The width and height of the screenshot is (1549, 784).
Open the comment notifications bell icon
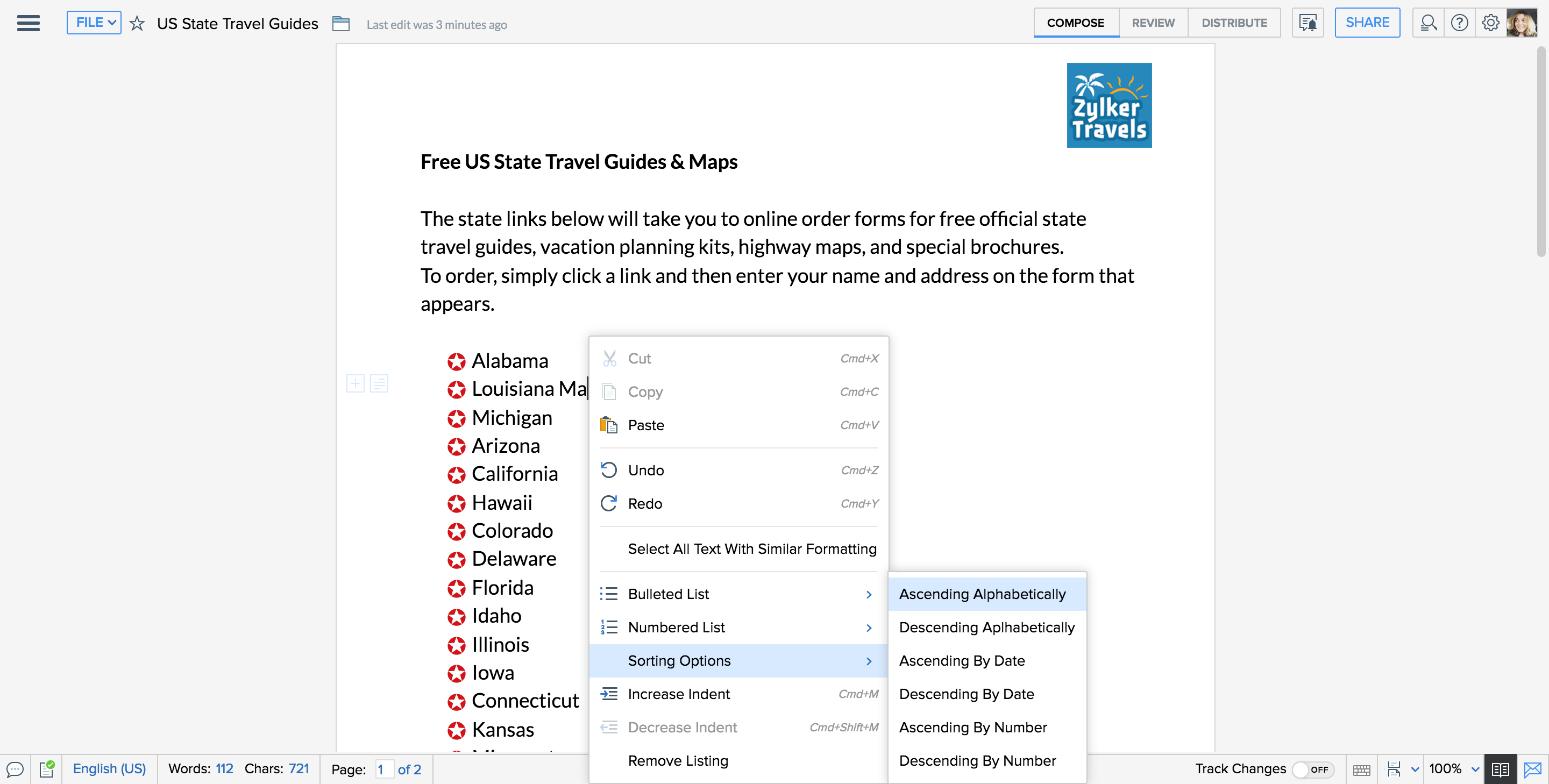pos(1308,24)
